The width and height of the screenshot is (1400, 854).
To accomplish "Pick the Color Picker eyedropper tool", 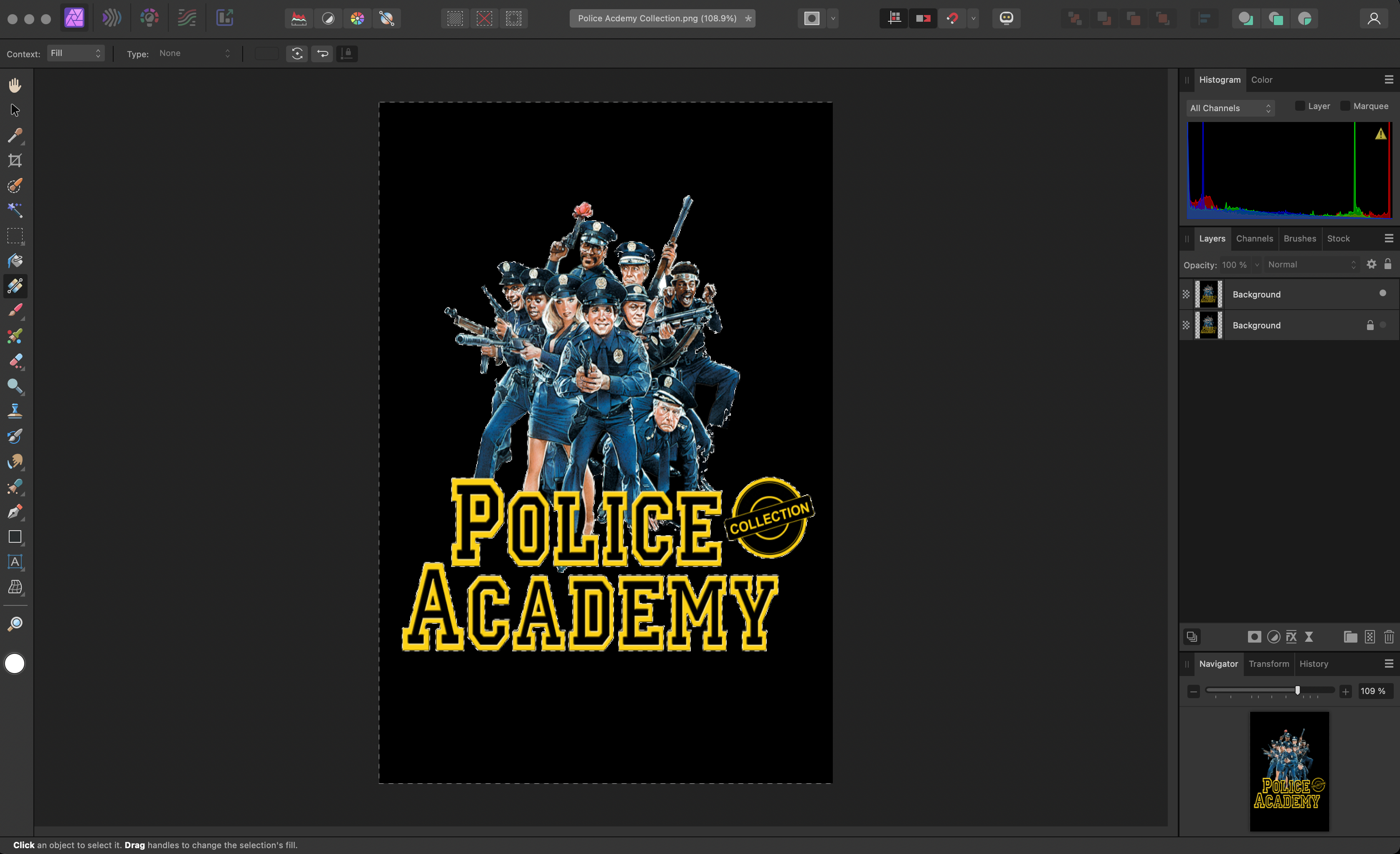I will tap(15, 135).
